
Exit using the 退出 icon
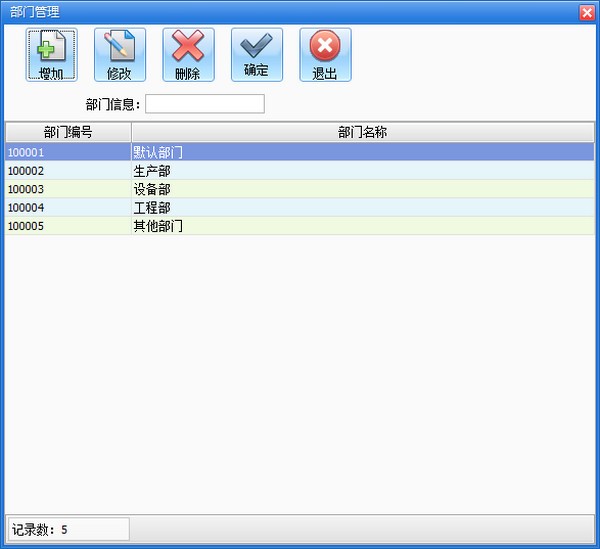tap(325, 55)
